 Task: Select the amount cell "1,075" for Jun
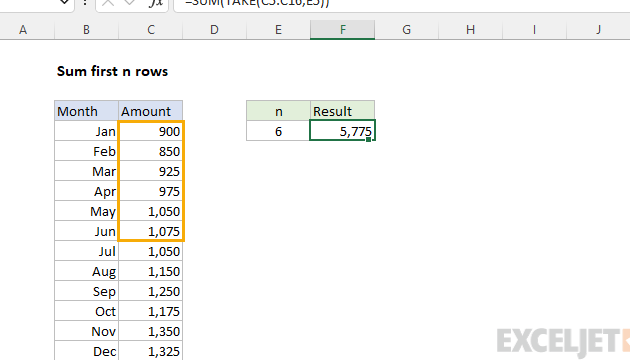tap(151, 231)
